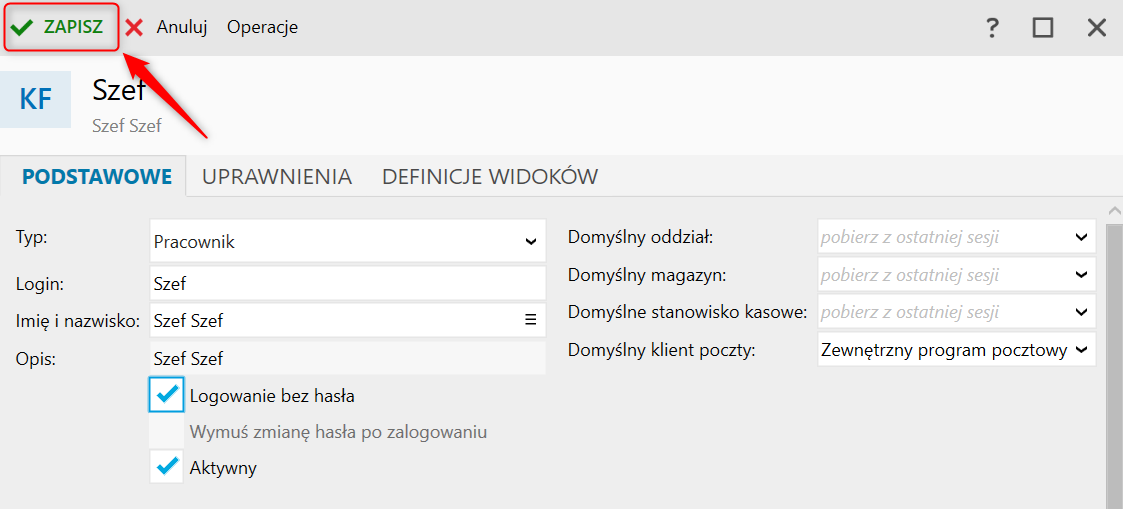The height and width of the screenshot is (509, 1123).
Task: Uncheck the Aktywny checkbox
Action: 167,467
